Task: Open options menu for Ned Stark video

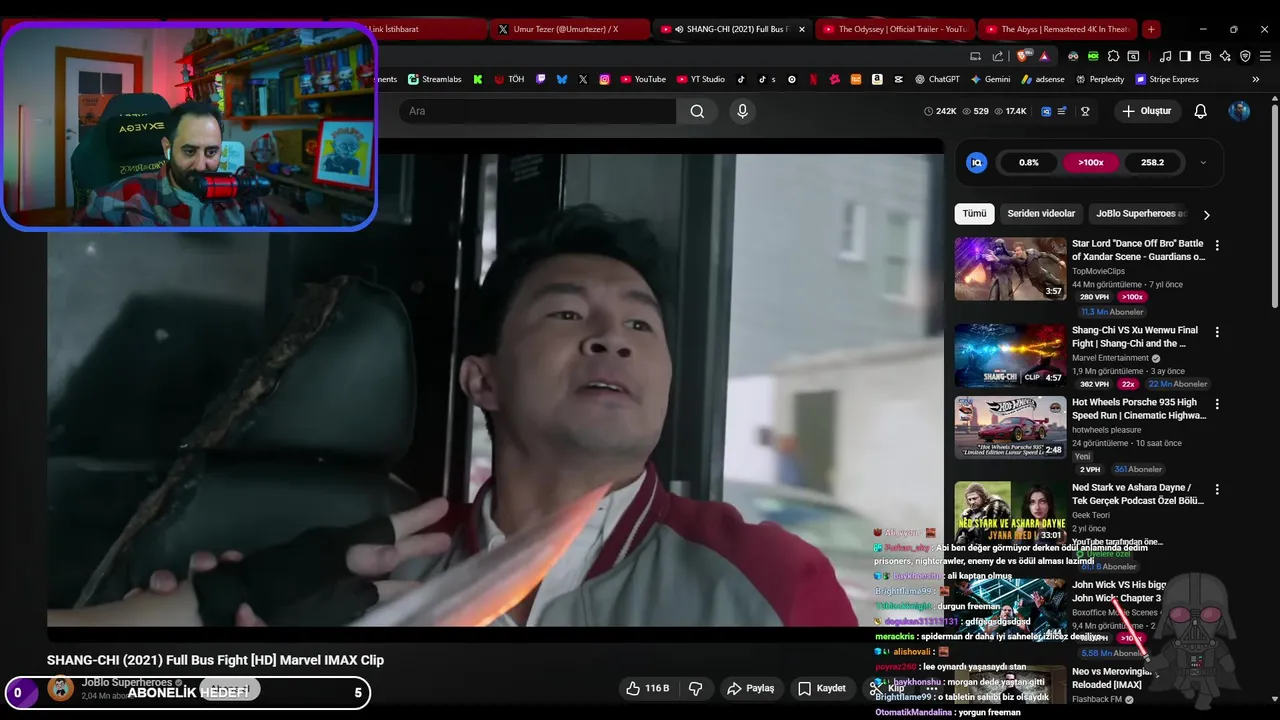Action: [x=1217, y=490]
